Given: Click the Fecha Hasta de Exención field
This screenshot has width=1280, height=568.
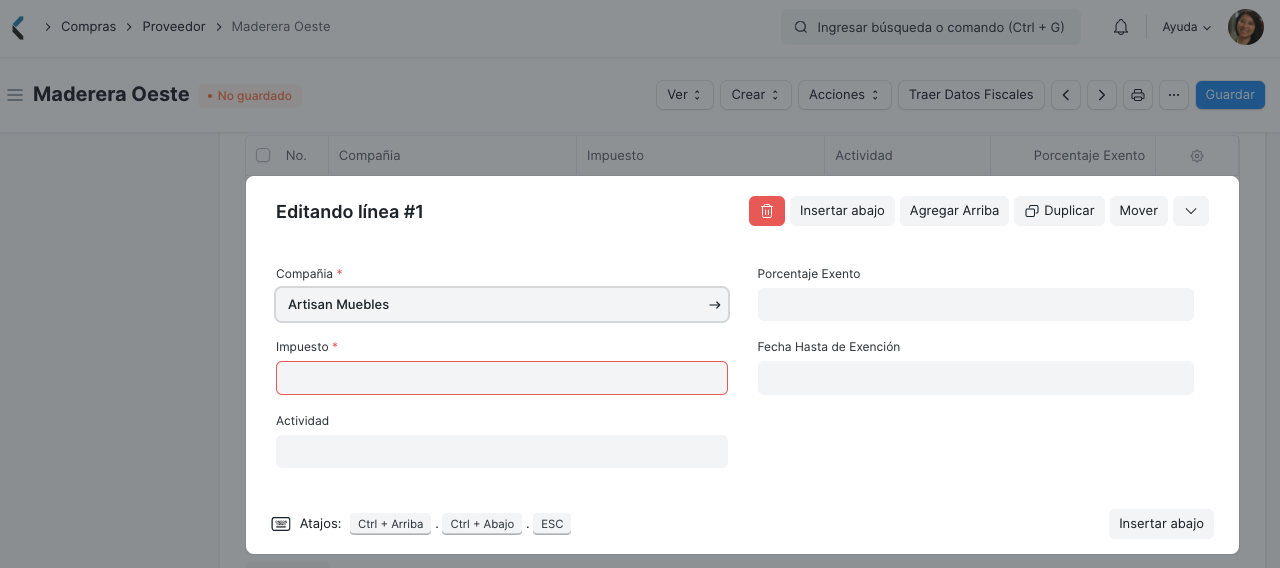Looking at the screenshot, I should (x=976, y=378).
